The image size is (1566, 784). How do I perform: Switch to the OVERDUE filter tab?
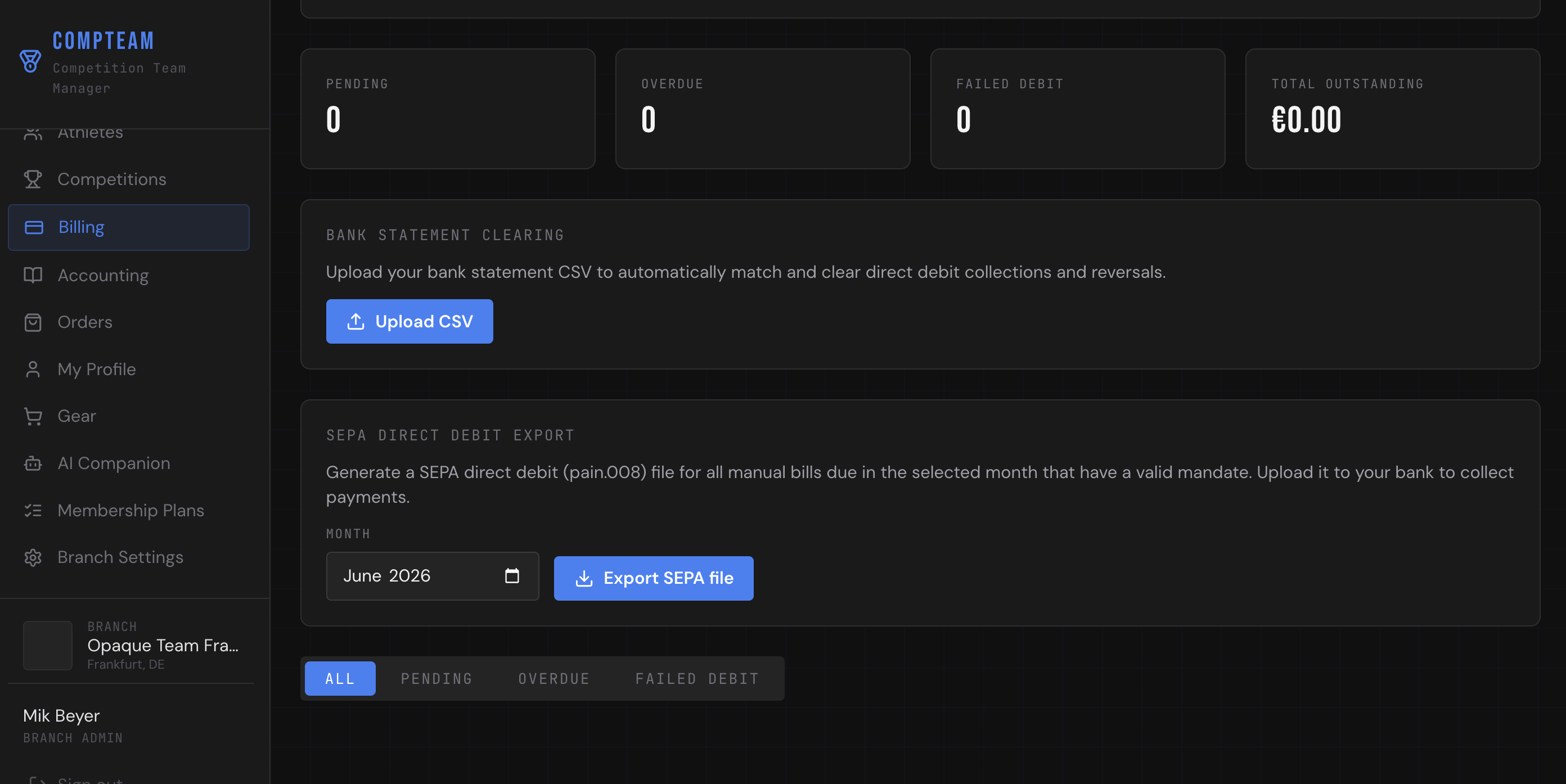pos(554,678)
